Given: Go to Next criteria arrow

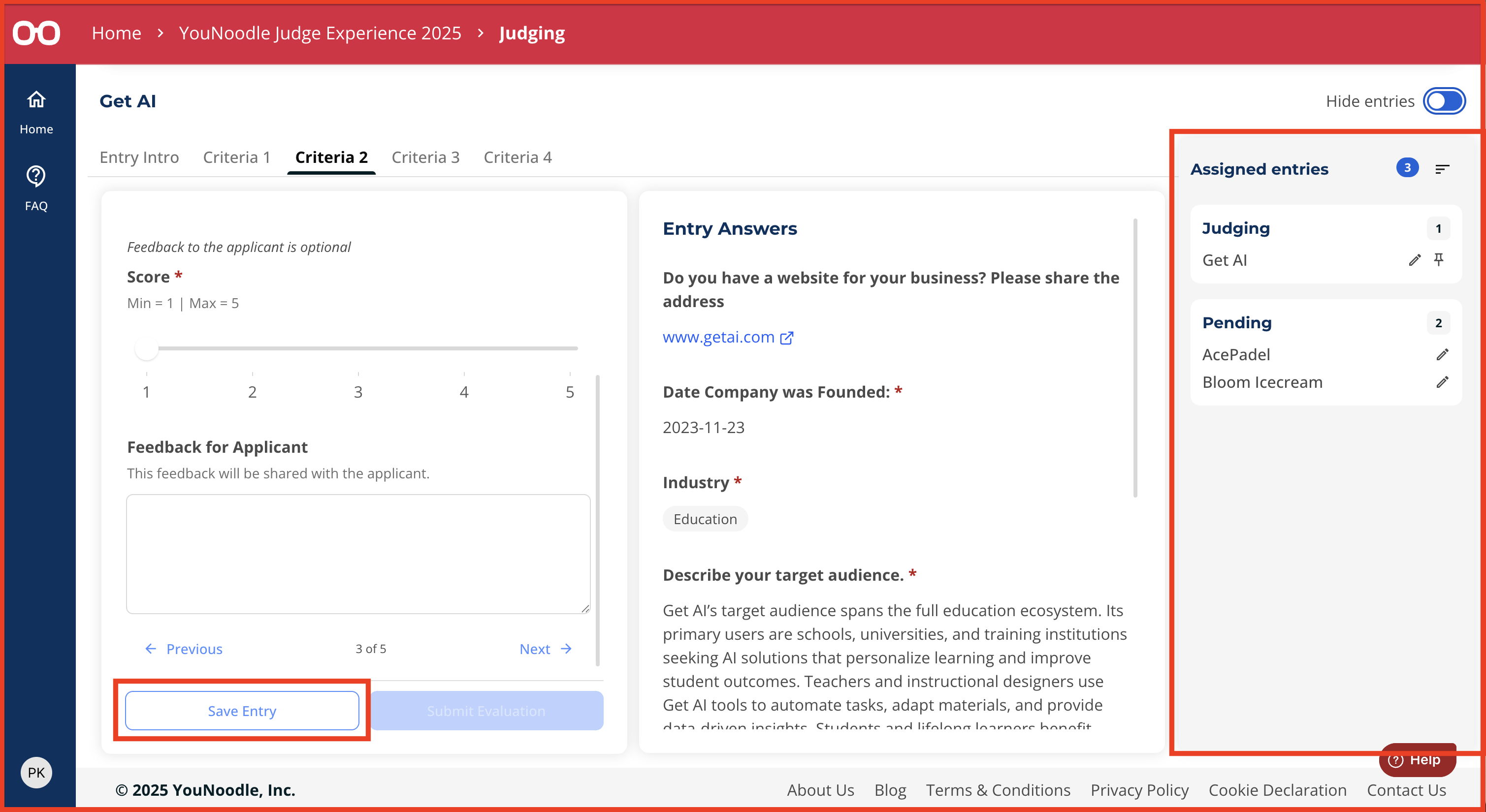Looking at the screenshot, I should (x=566, y=649).
